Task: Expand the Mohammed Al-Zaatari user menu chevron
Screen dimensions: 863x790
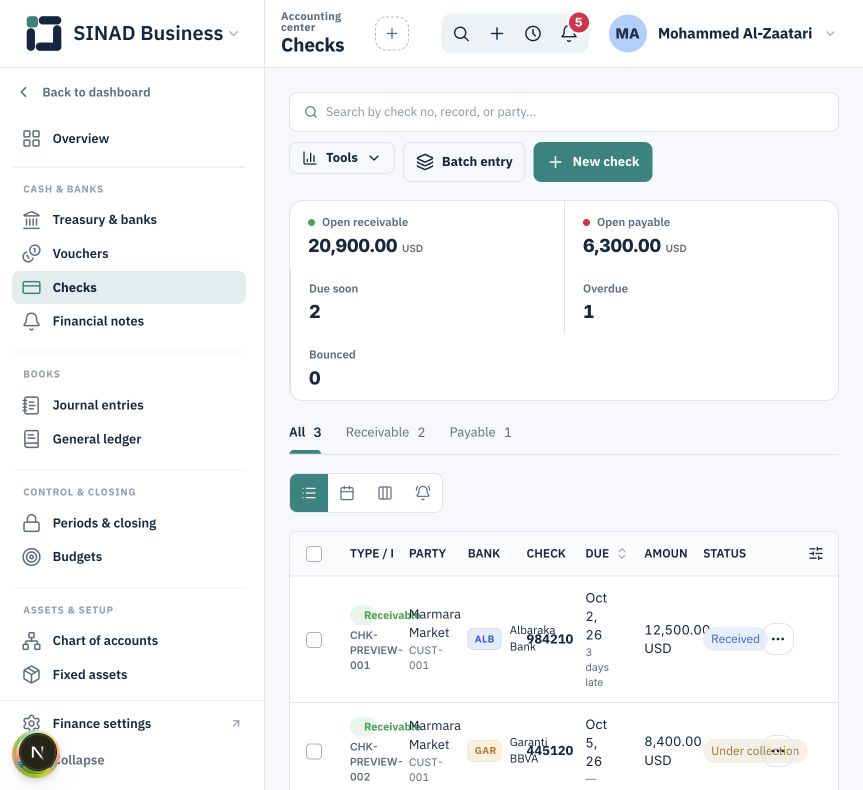Action: [x=831, y=34]
